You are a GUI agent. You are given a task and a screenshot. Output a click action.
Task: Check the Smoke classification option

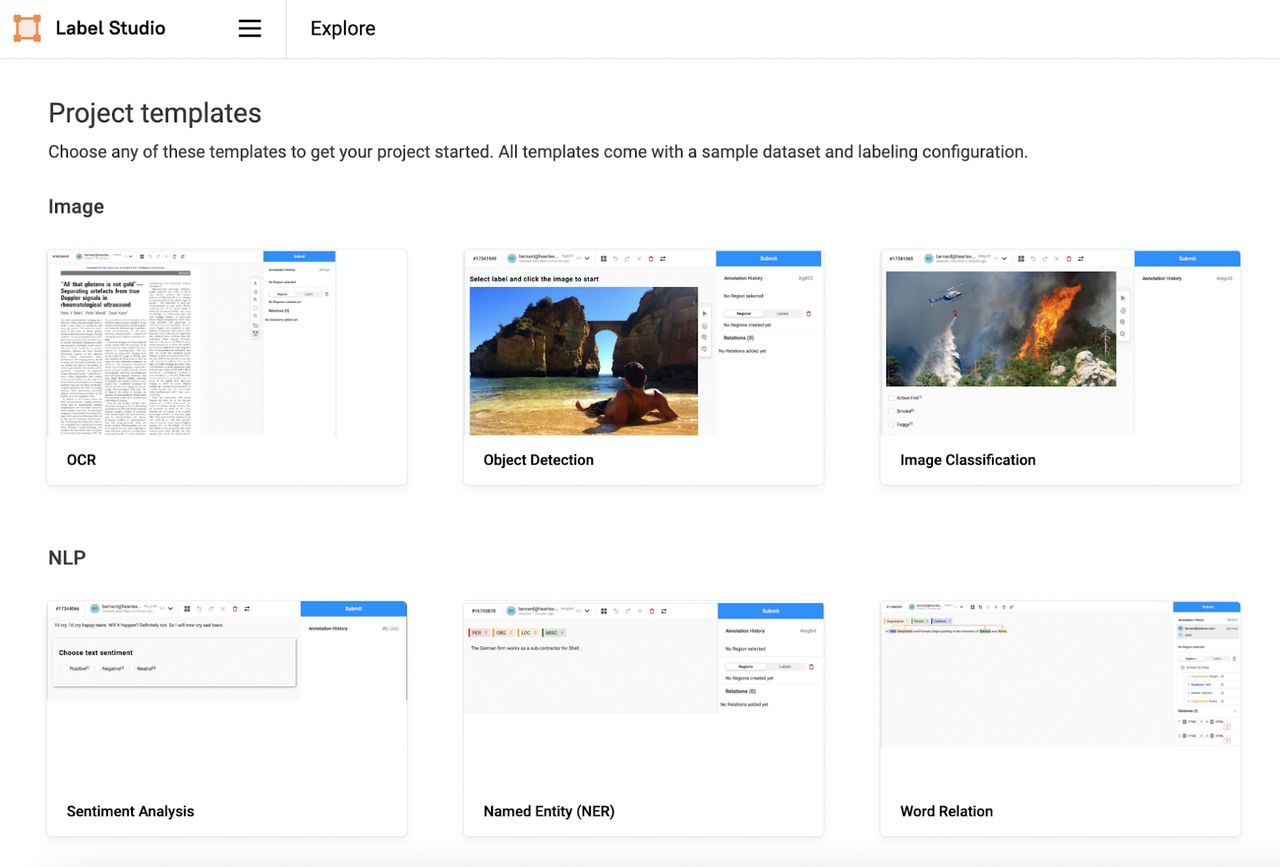pyautogui.click(x=891, y=412)
